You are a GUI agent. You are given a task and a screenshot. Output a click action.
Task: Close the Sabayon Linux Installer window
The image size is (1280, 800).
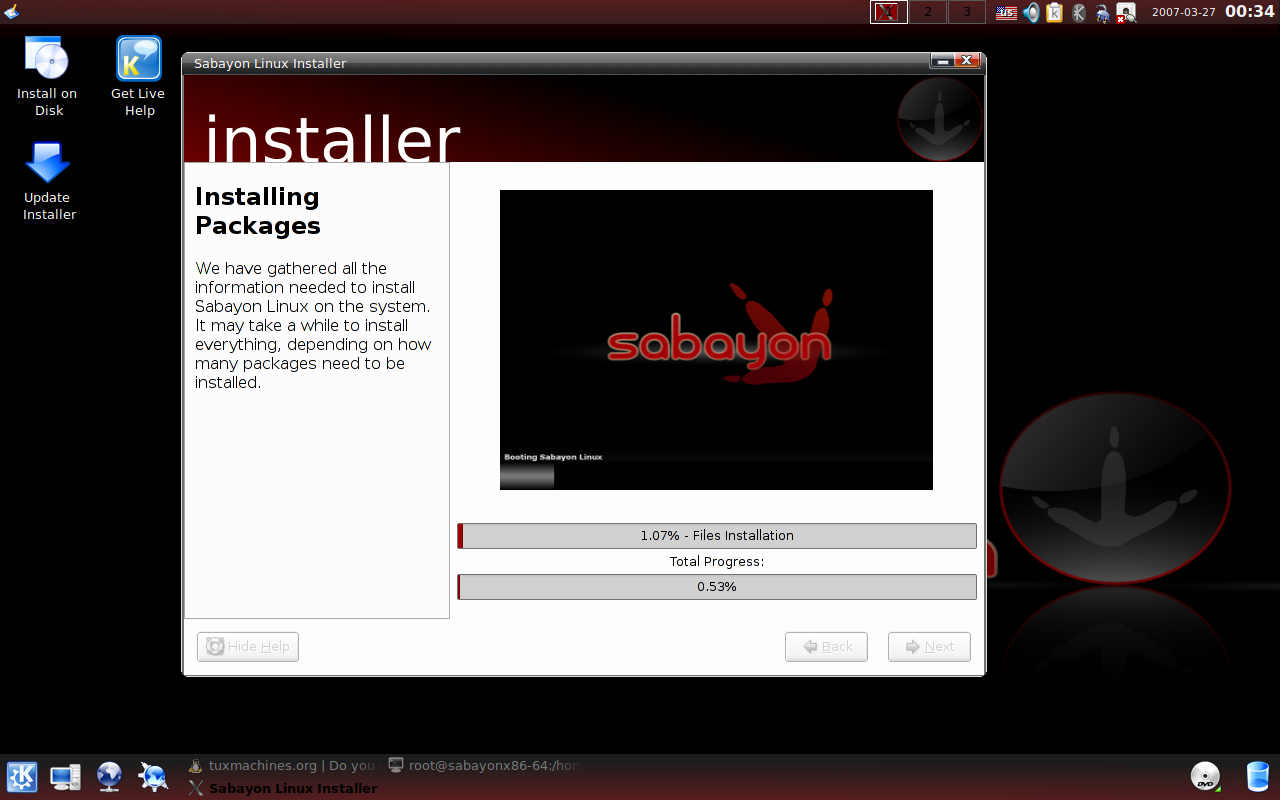point(966,61)
